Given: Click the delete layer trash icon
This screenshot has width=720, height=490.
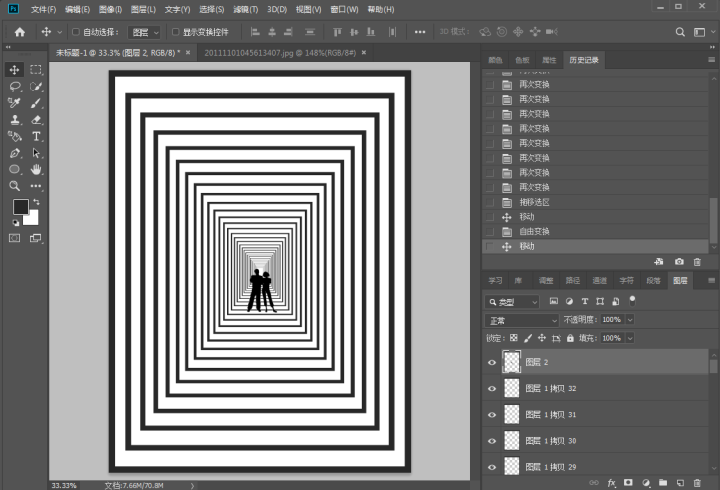Looking at the screenshot, I should point(697,483).
